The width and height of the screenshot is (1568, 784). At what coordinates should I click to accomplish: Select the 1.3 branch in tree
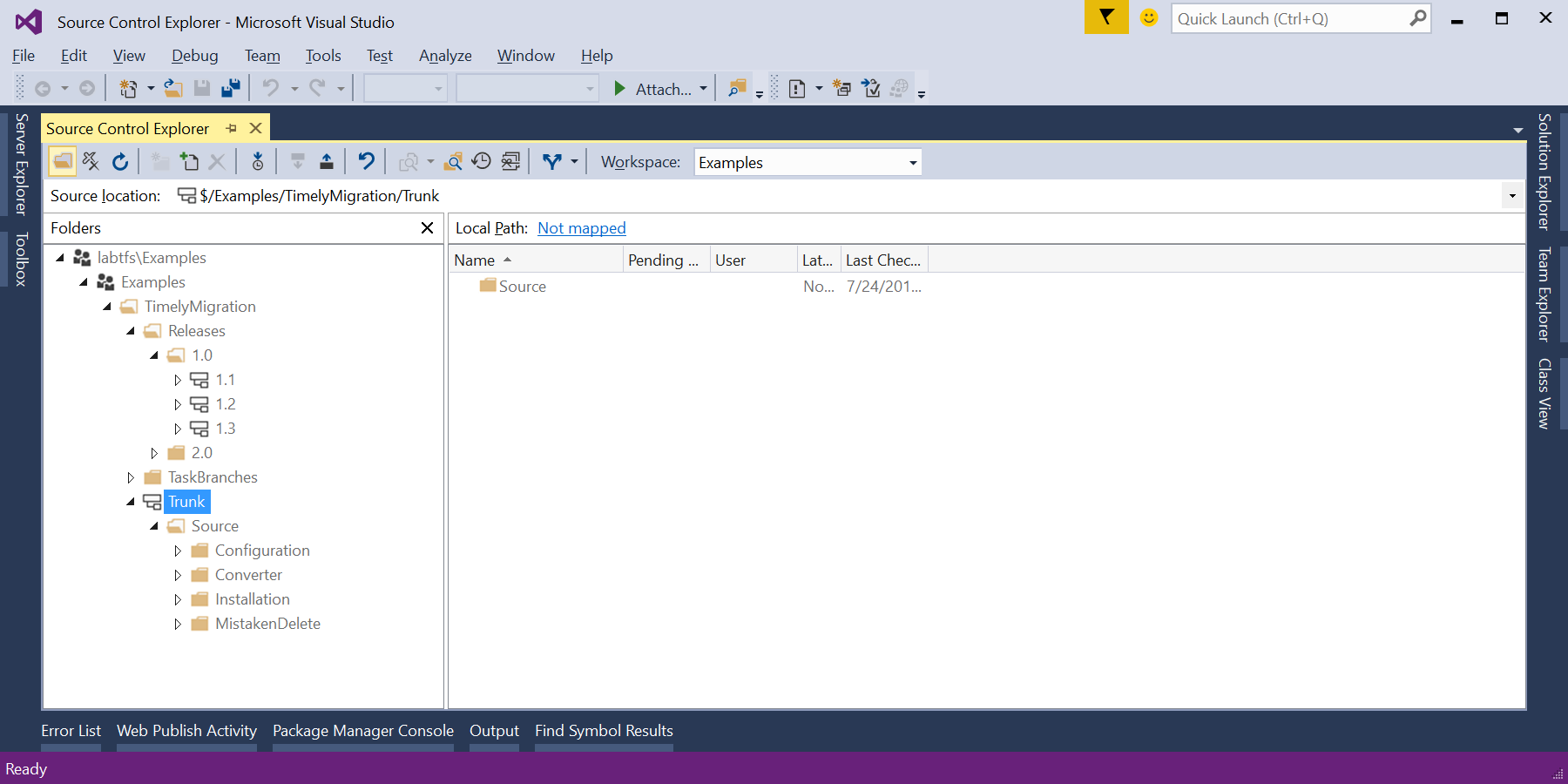[226, 429]
